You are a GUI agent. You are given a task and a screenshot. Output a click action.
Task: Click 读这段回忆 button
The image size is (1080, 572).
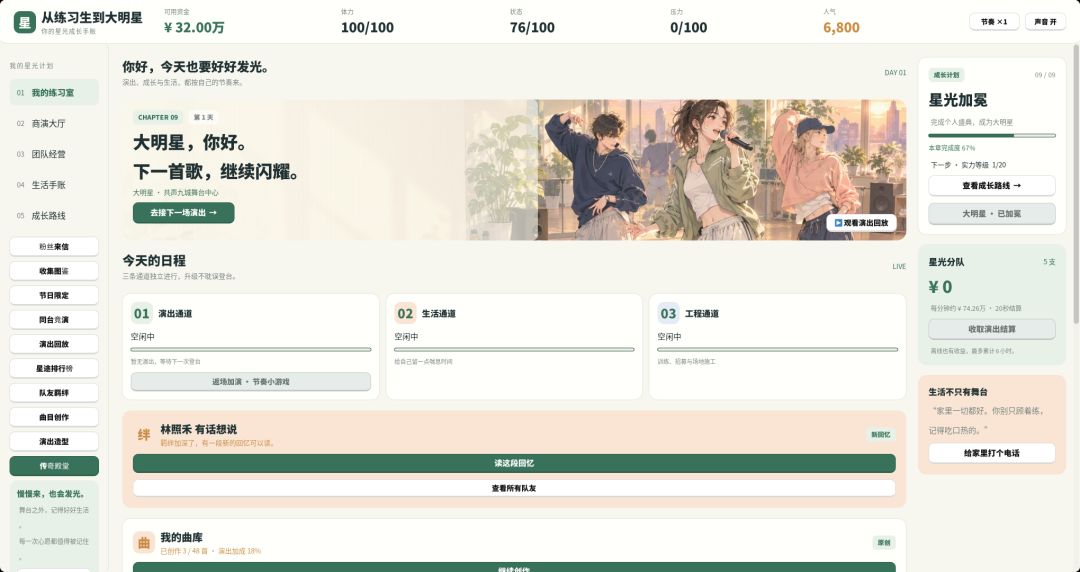[514, 464]
